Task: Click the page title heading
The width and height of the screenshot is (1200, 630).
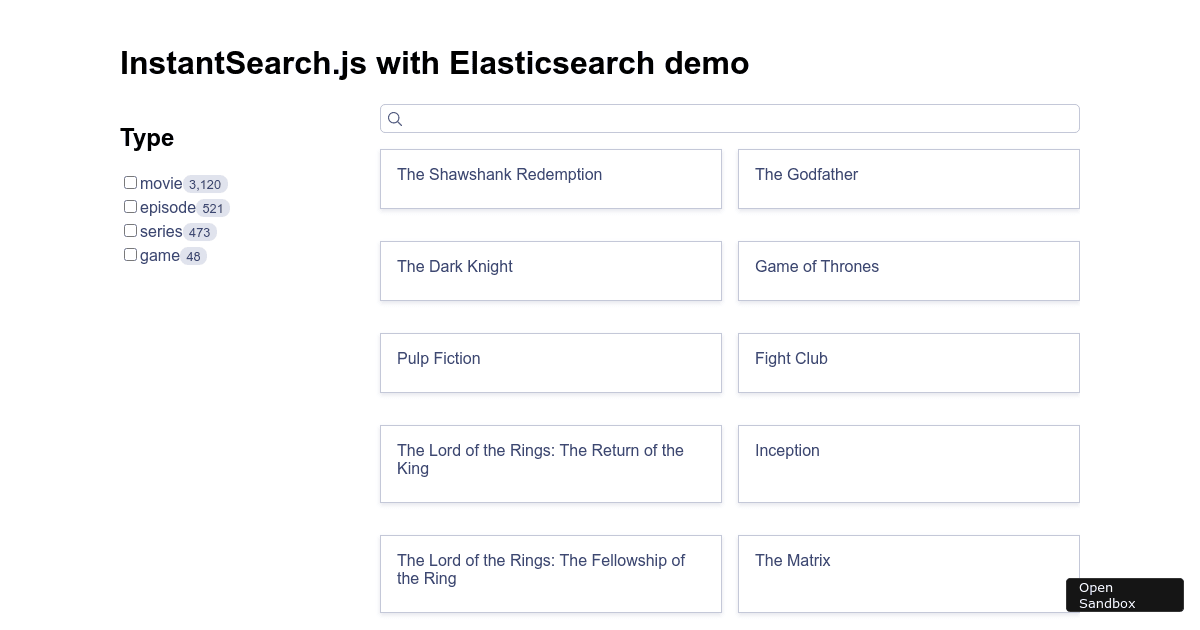Action: click(434, 63)
